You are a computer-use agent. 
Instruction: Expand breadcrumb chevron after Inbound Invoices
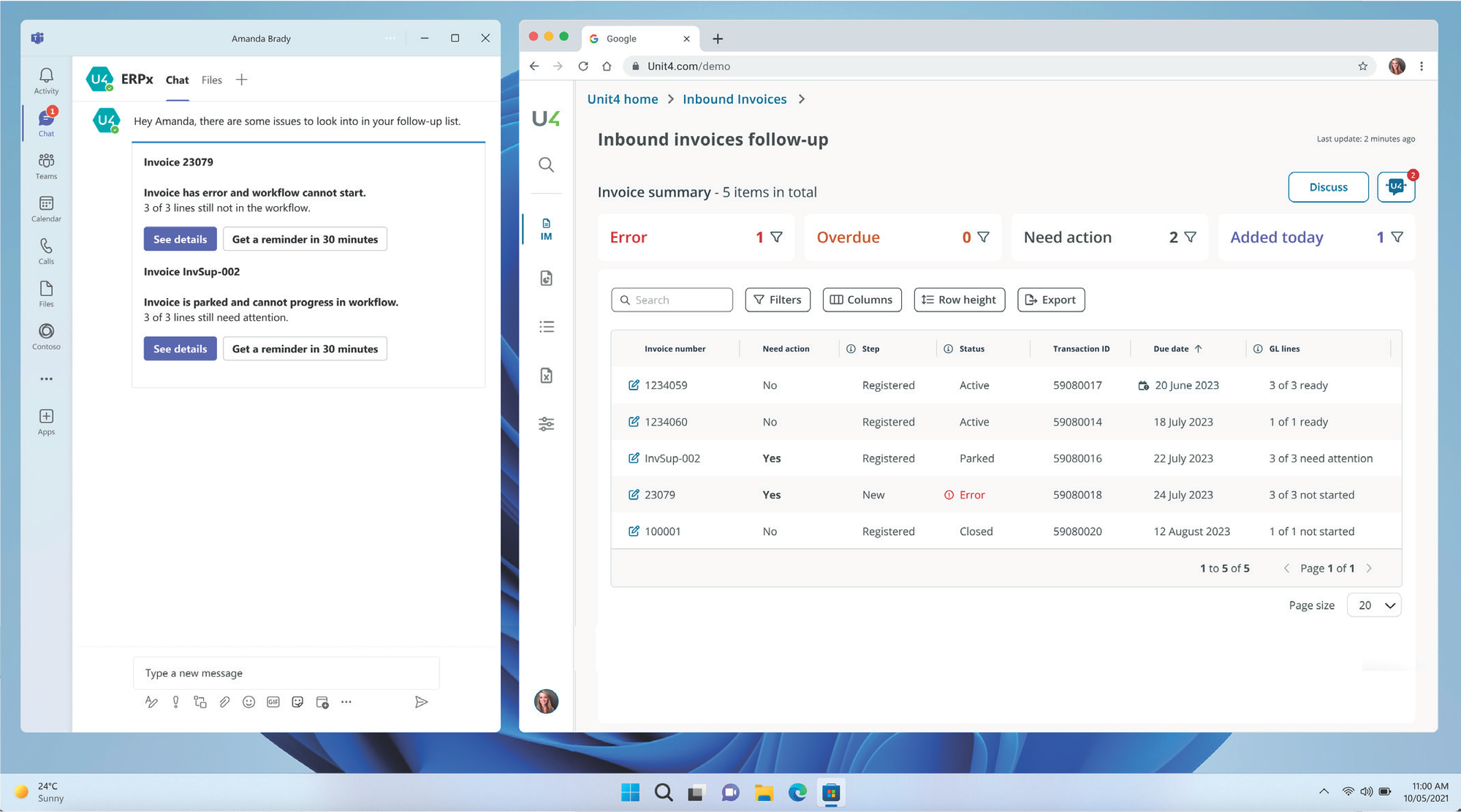(x=802, y=99)
